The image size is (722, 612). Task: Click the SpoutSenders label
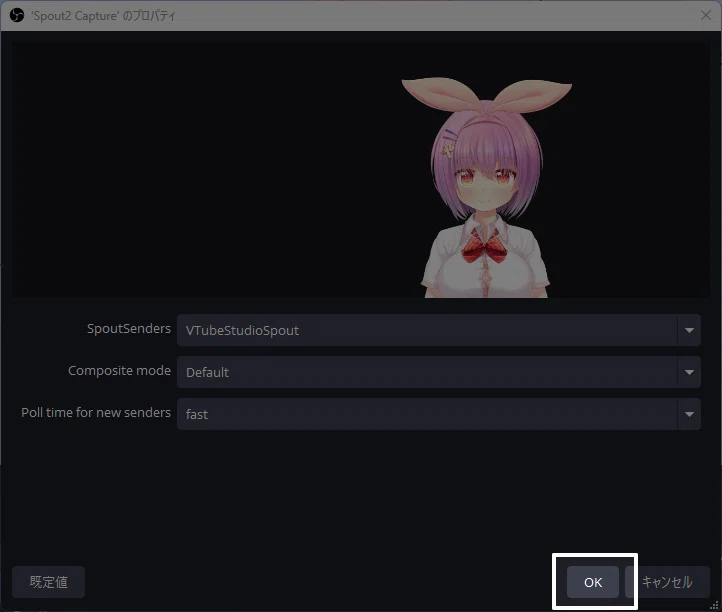tap(129, 328)
